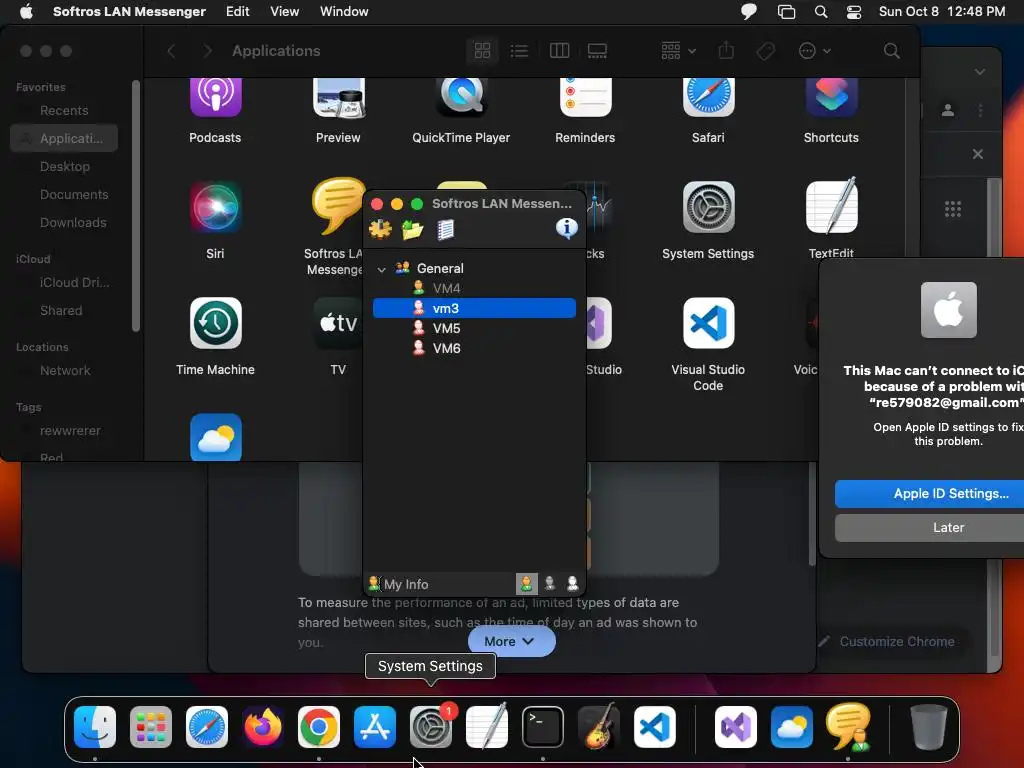Click Apple ID Settings button
Screen dimensions: 1024x768
(929, 494)
